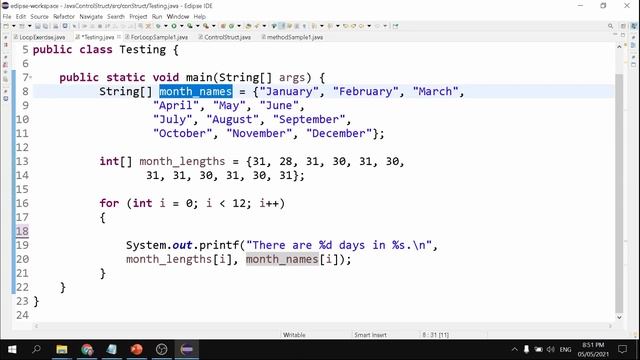Open the Windows notification center icon

622,349
